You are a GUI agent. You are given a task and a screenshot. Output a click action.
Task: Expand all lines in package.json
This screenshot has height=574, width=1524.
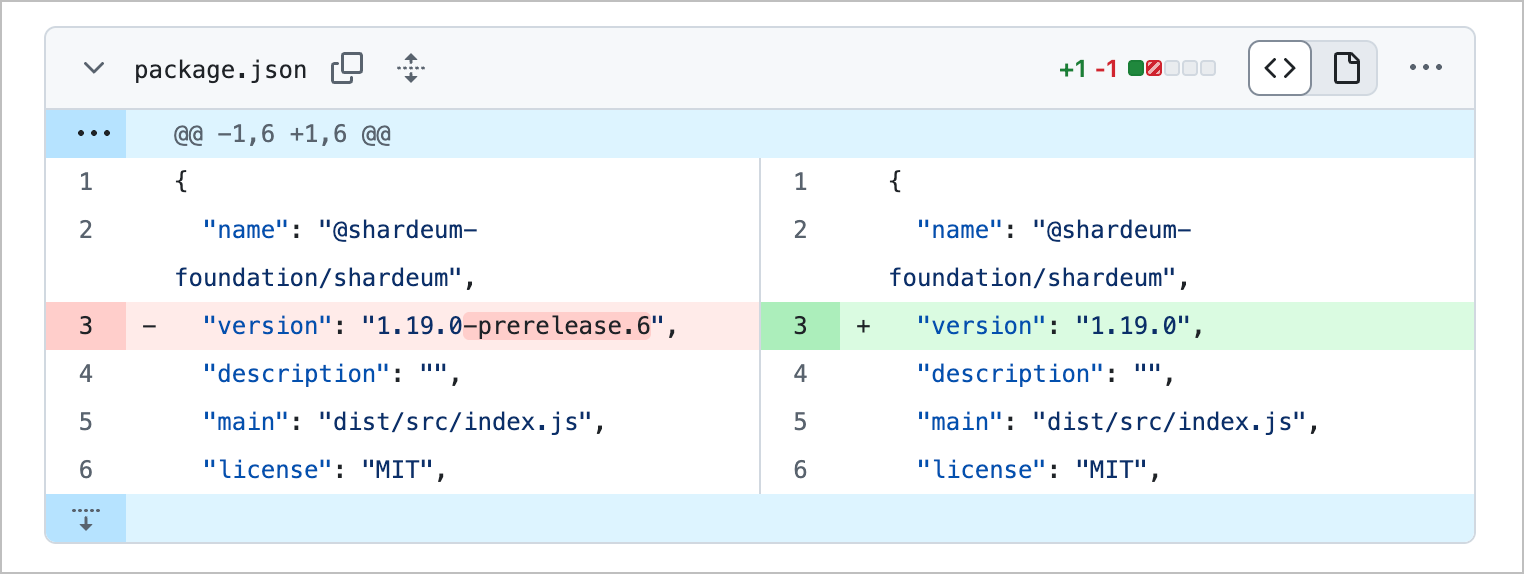point(410,69)
